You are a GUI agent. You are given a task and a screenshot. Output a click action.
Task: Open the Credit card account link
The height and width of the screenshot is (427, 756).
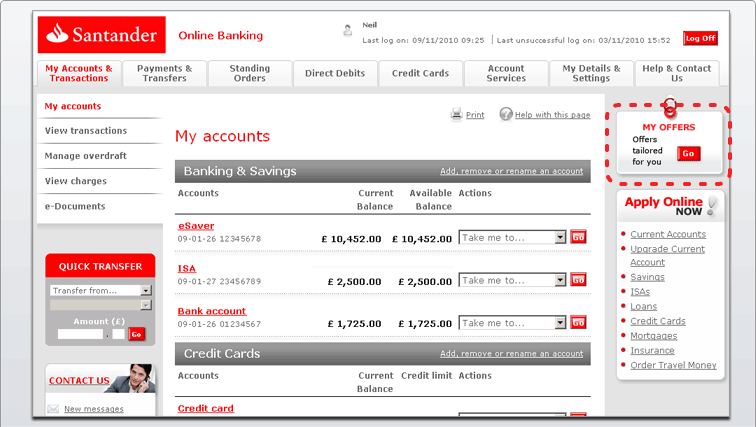[x=205, y=408]
